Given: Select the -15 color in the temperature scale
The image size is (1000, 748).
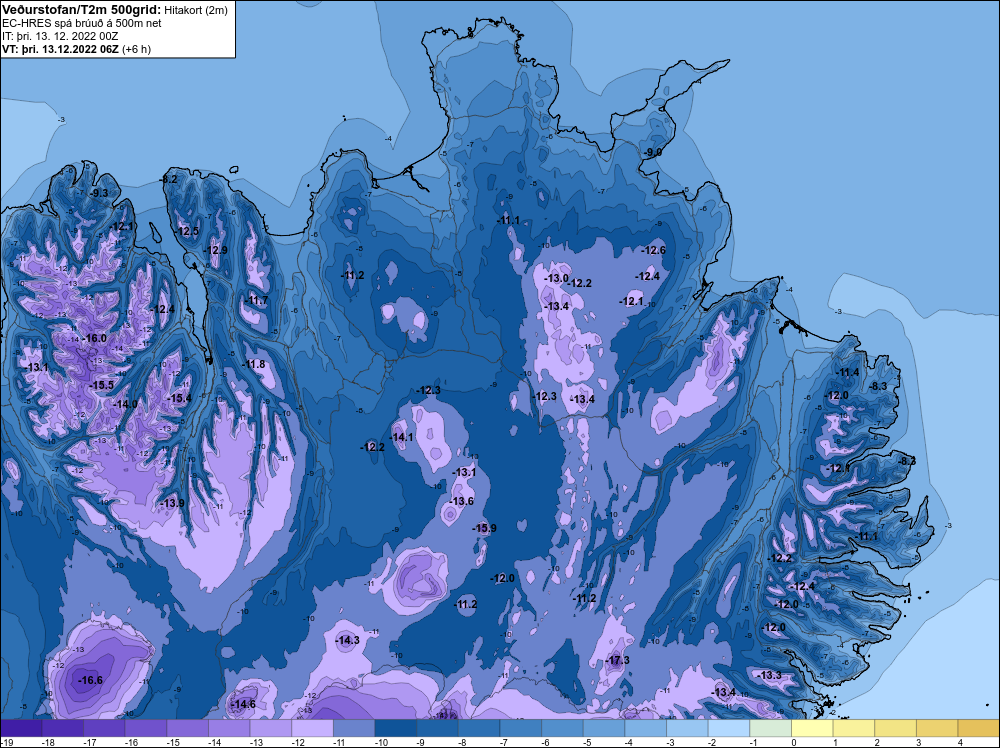Looking at the screenshot, I should coord(188,728).
